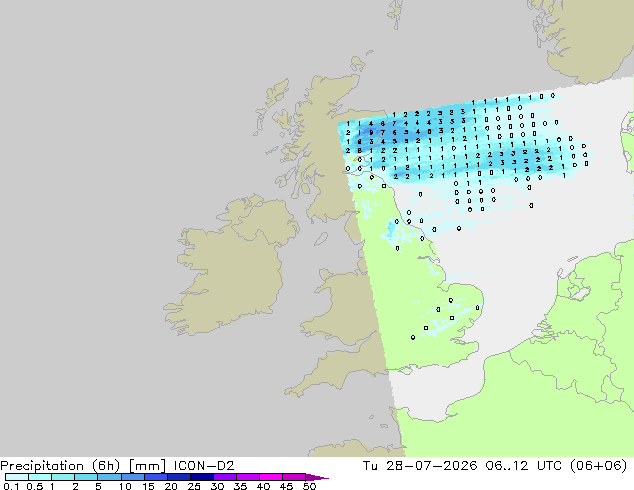
Task: Click the 'Precipitation (6h)' title text
Action: (60, 466)
